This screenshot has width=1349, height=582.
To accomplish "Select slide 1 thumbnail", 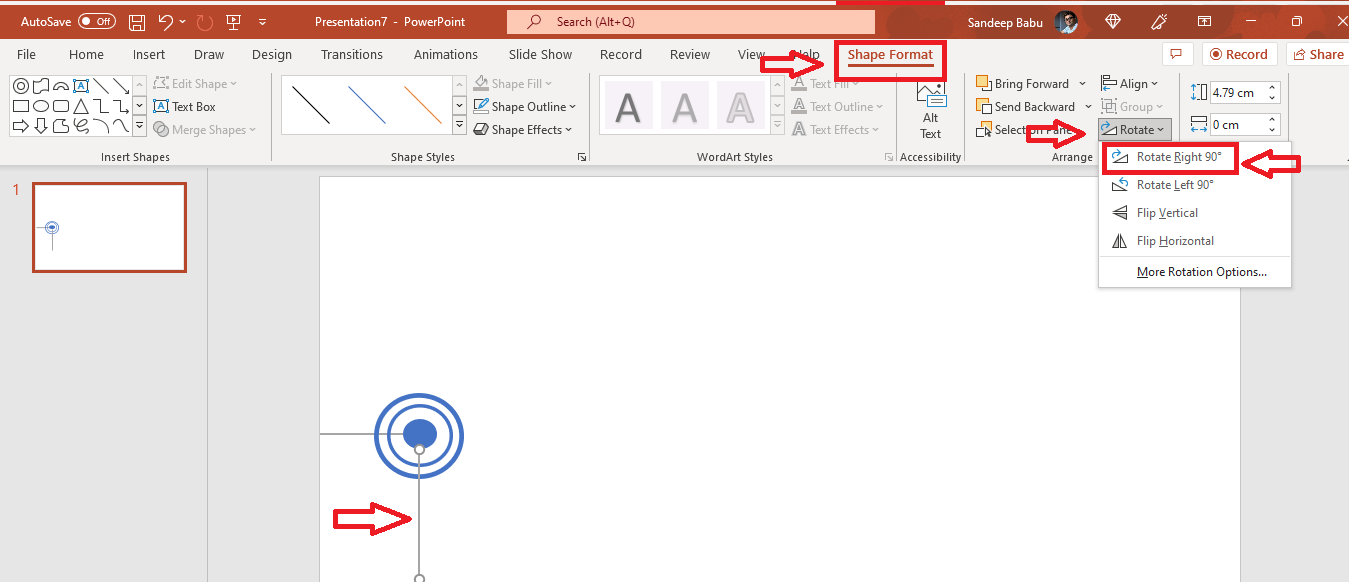I will click(x=109, y=227).
